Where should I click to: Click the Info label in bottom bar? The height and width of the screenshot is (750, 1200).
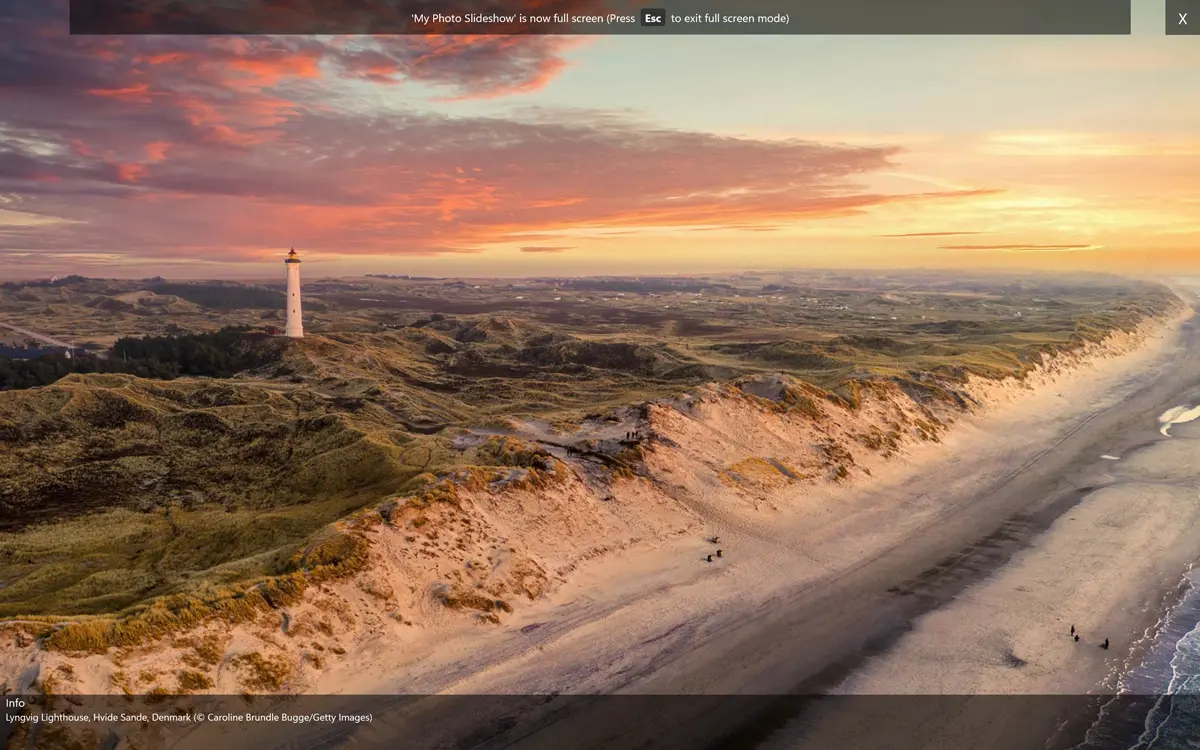tap(15, 703)
